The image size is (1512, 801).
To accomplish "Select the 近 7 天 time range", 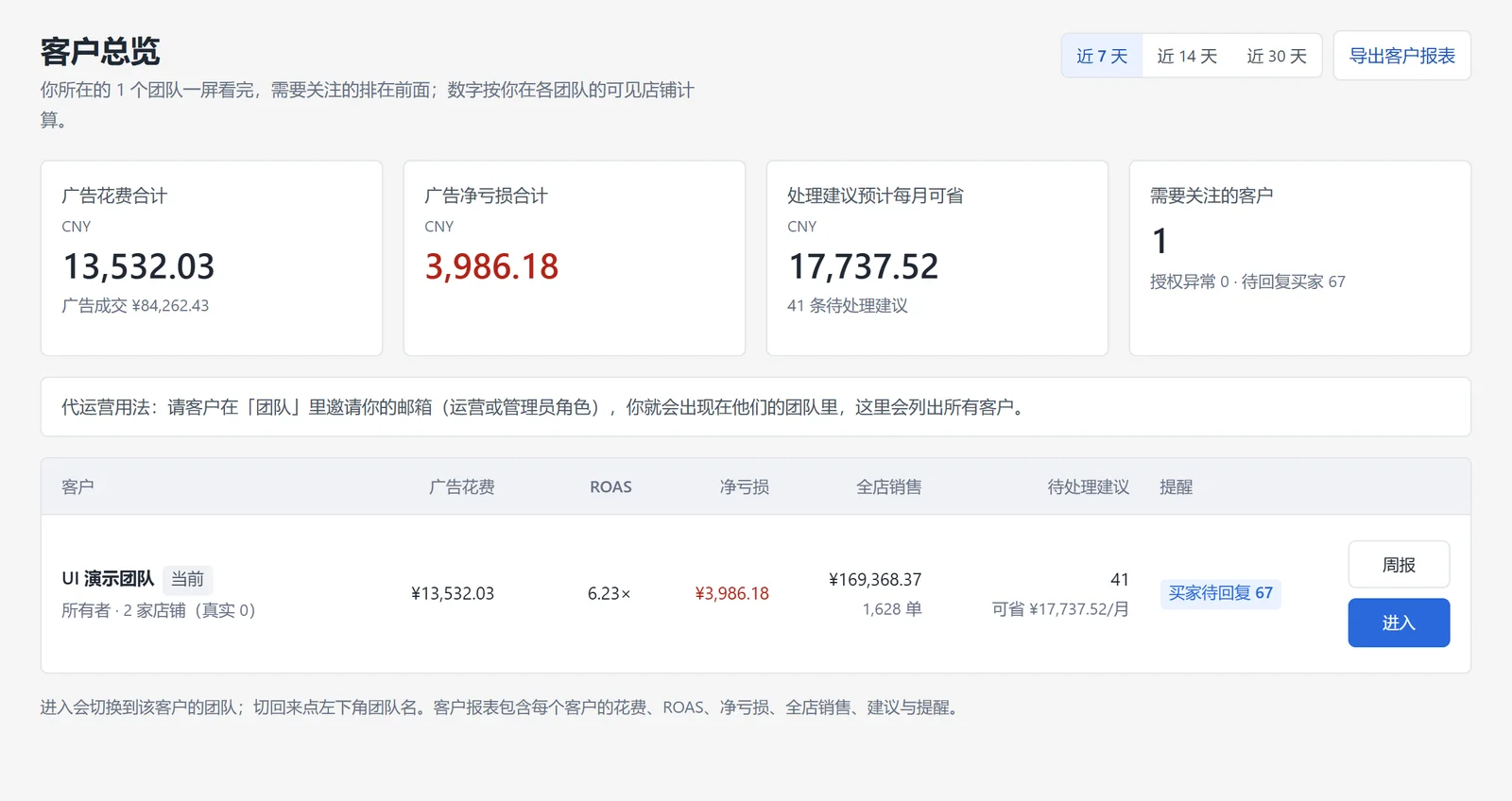I will tap(1102, 56).
